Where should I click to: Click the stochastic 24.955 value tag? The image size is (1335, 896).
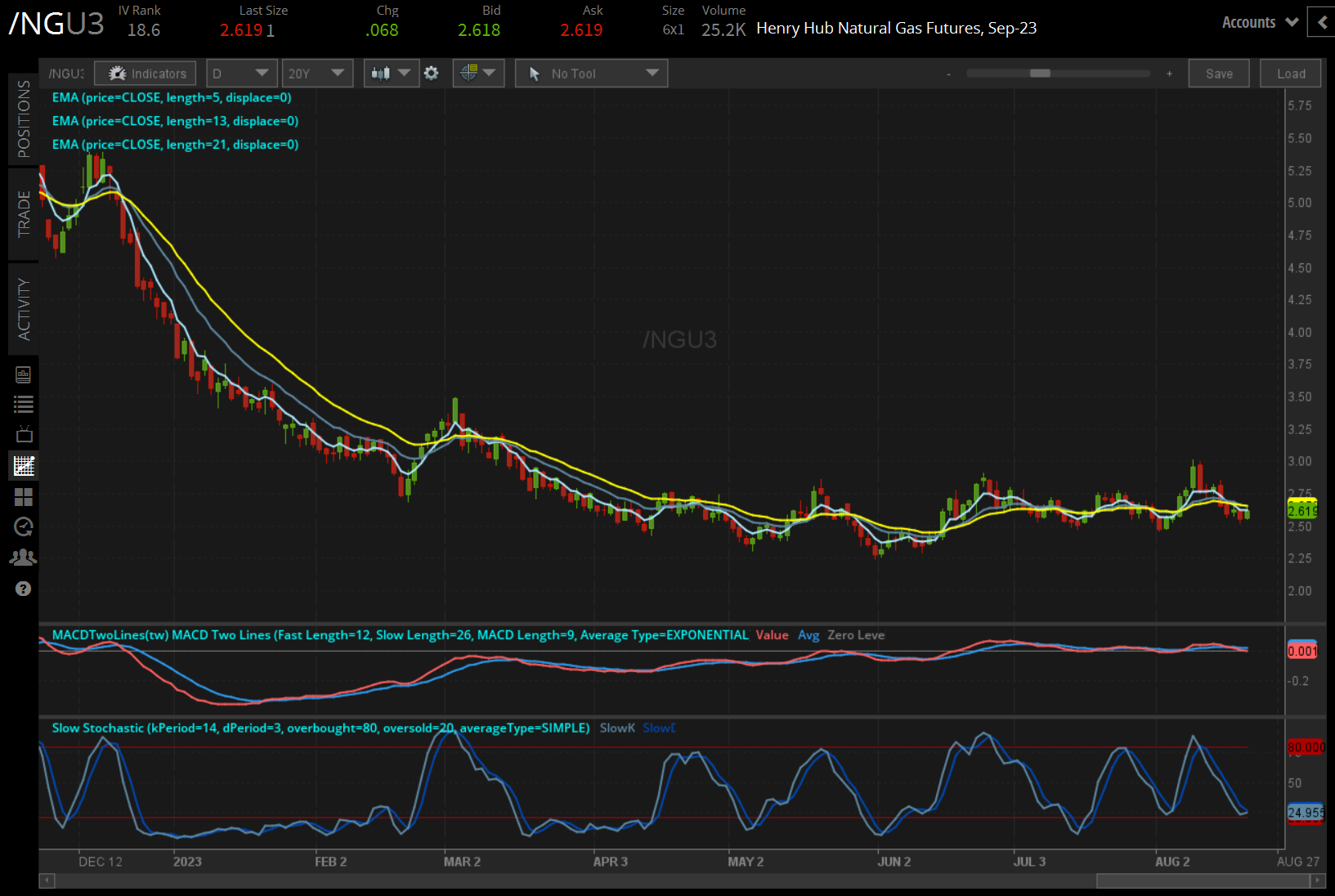click(x=1306, y=813)
